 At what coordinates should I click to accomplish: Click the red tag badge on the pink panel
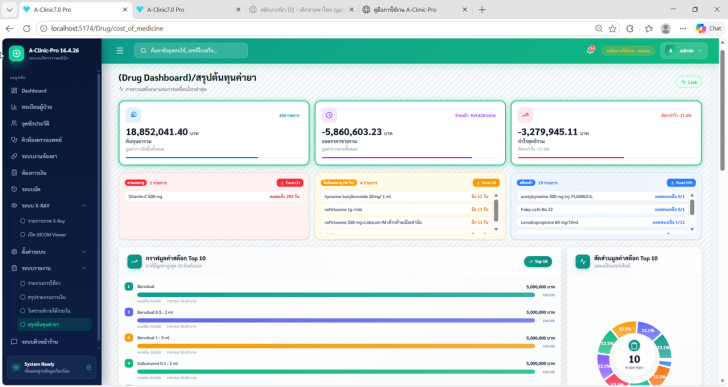click(136, 183)
